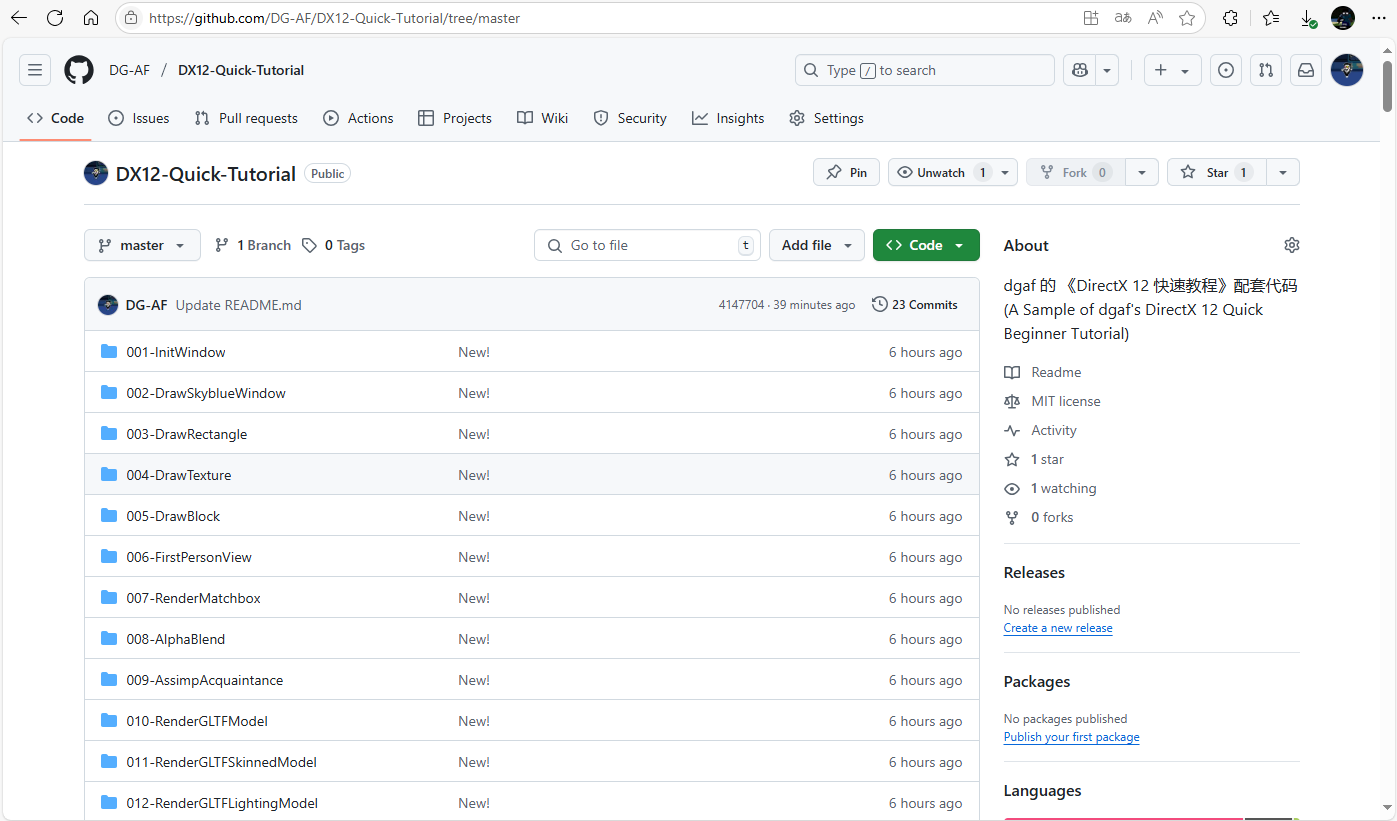
Task: Open the Update README.md commit message
Action: click(x=239, y=305)
